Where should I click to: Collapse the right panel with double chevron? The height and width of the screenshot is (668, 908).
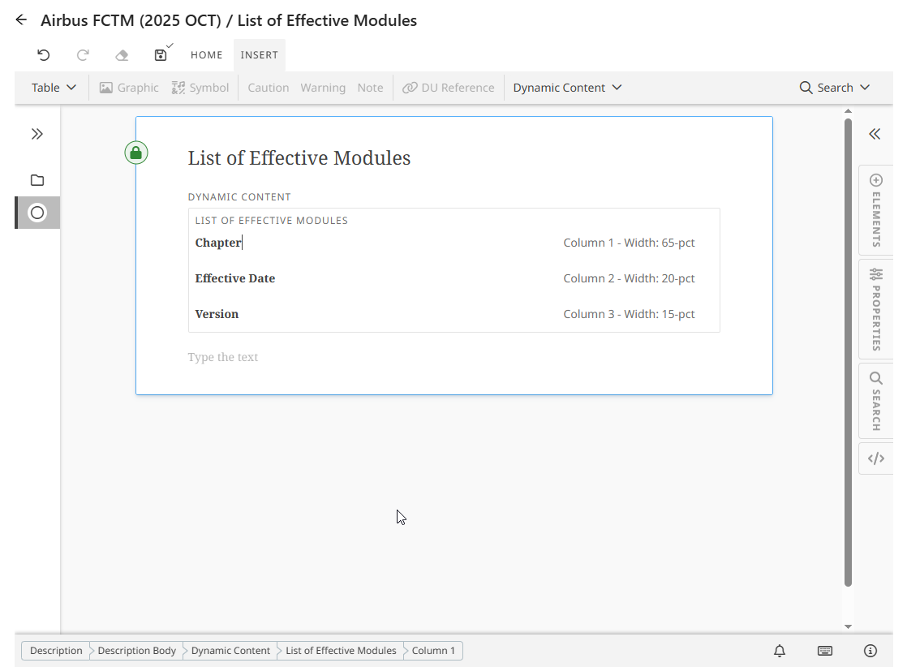tap(874, 134)
